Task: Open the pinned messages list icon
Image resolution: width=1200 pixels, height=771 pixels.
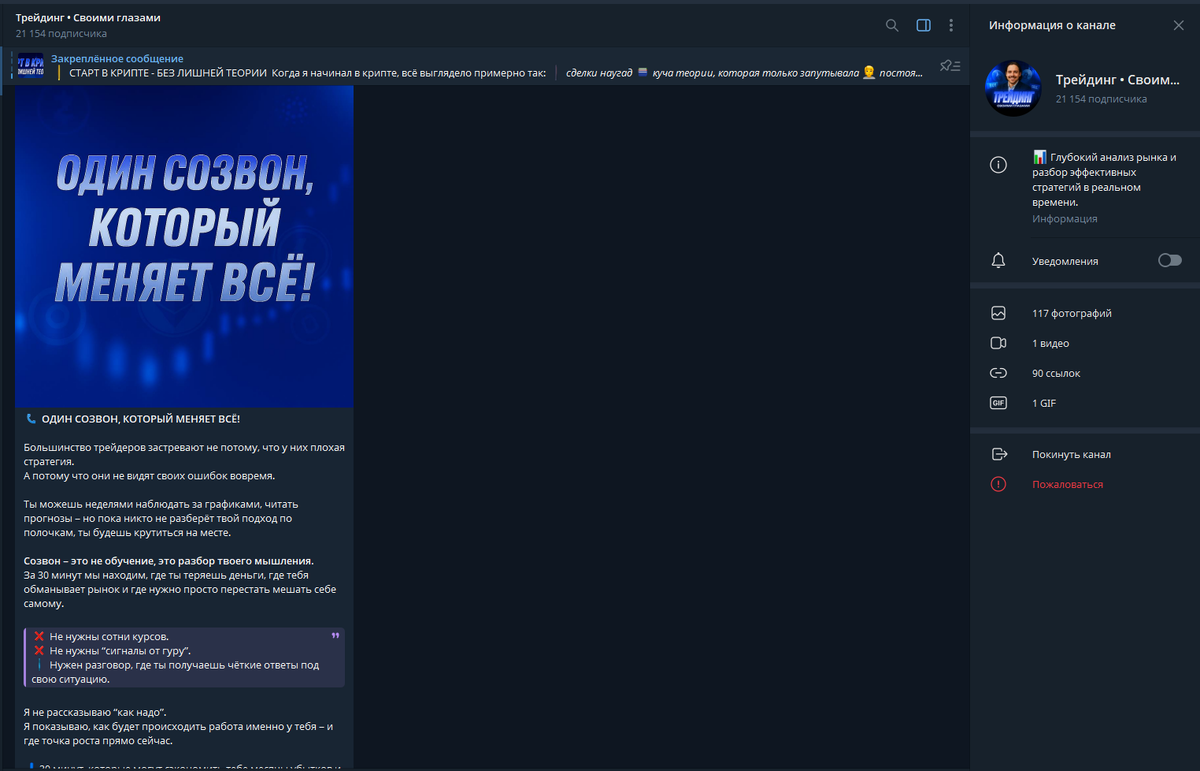Action: tap(949, 66)
